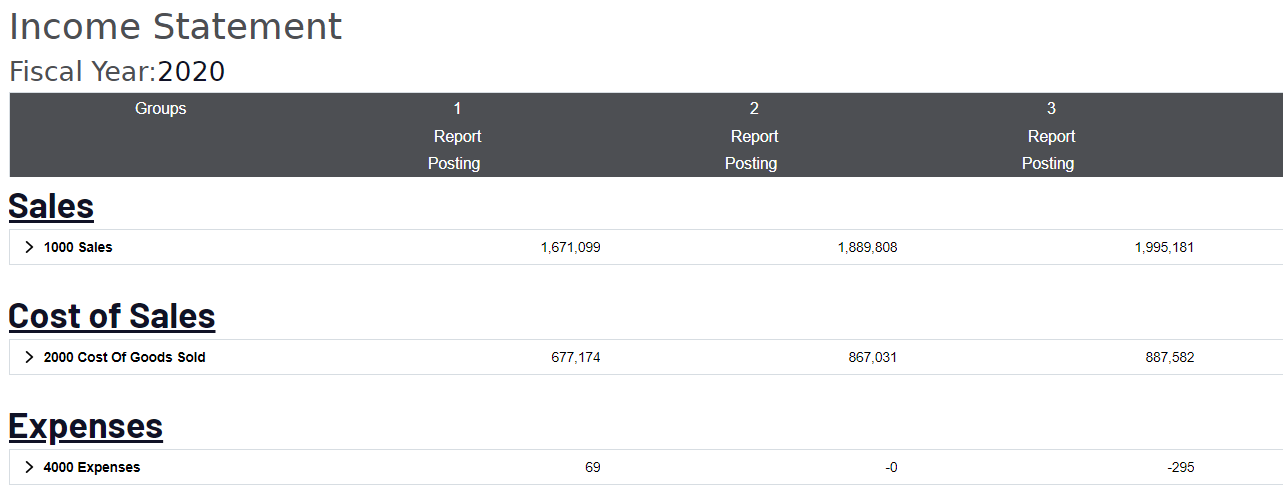Click the group 1 column header
Image resolution: width=1283 pixels, height=490 pixels.
457,108
